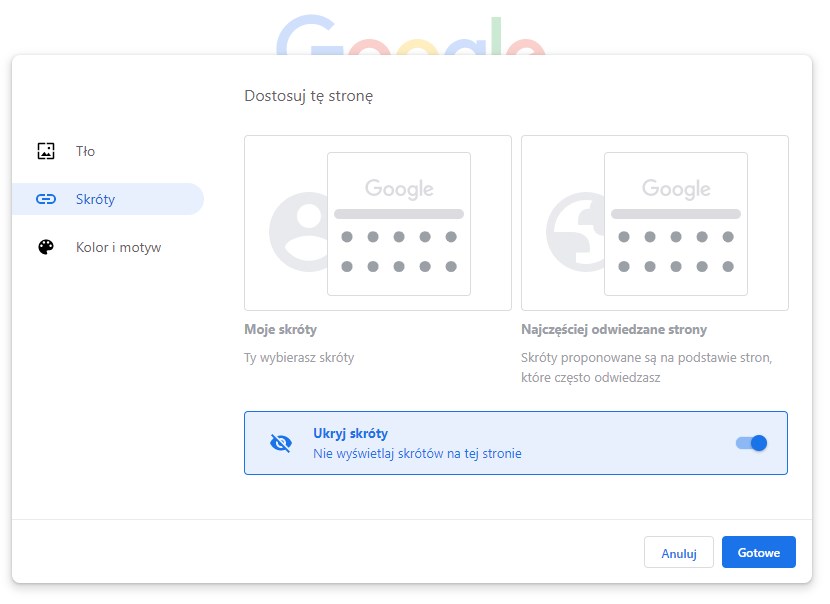This screenshot has width=830, height=604.
Task: Click the Kolor i motyw palette icon
Action: point(46,247)
